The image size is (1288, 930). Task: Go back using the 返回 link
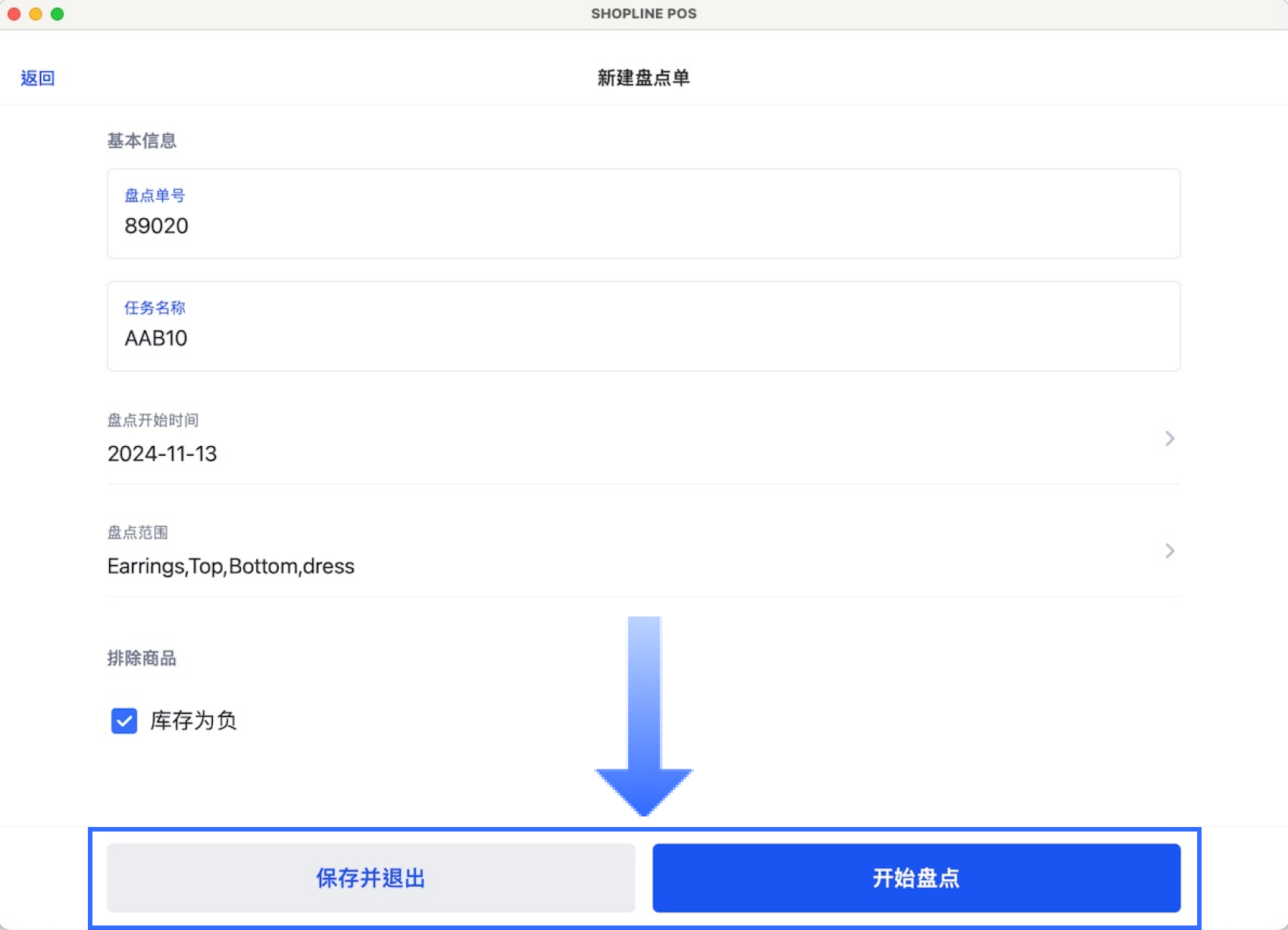pyautogui.click(x=37, y=78)
